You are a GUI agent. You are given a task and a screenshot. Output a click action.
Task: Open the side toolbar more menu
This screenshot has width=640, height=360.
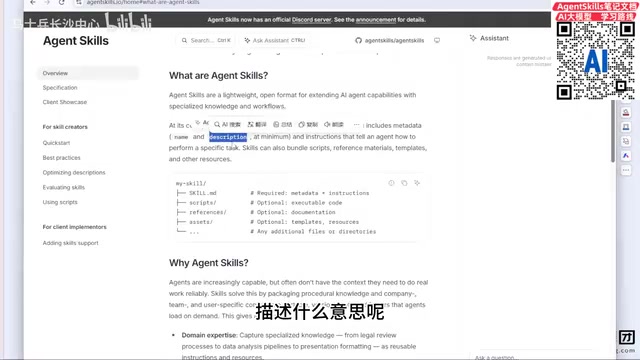tap(626, 170)
